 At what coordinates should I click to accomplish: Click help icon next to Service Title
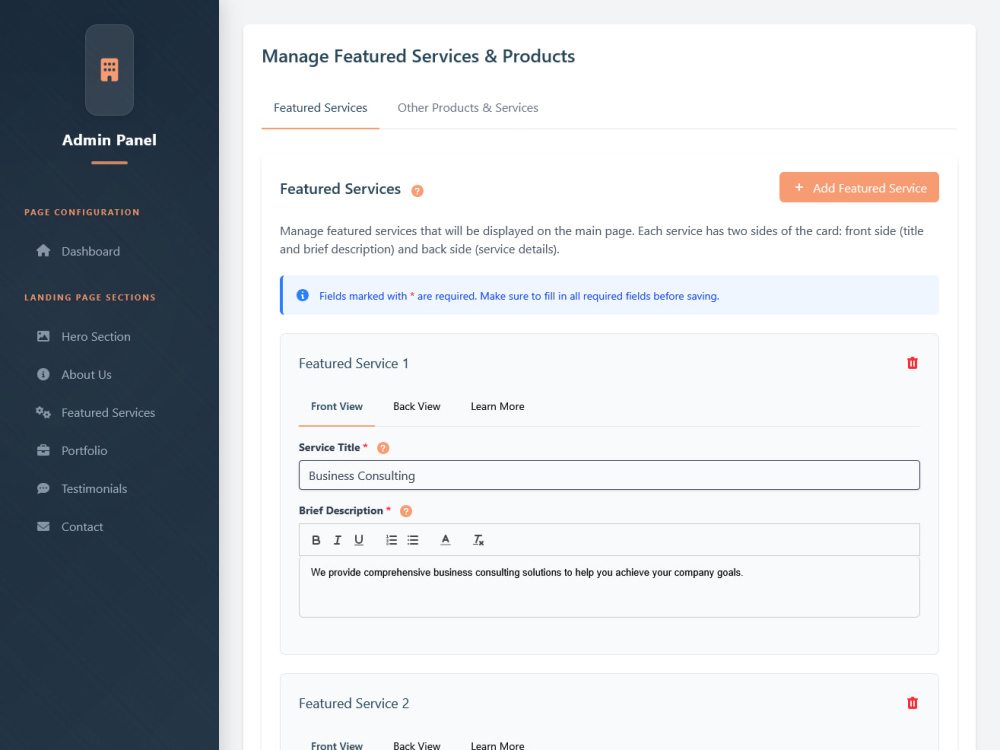[x=383, y=448]
